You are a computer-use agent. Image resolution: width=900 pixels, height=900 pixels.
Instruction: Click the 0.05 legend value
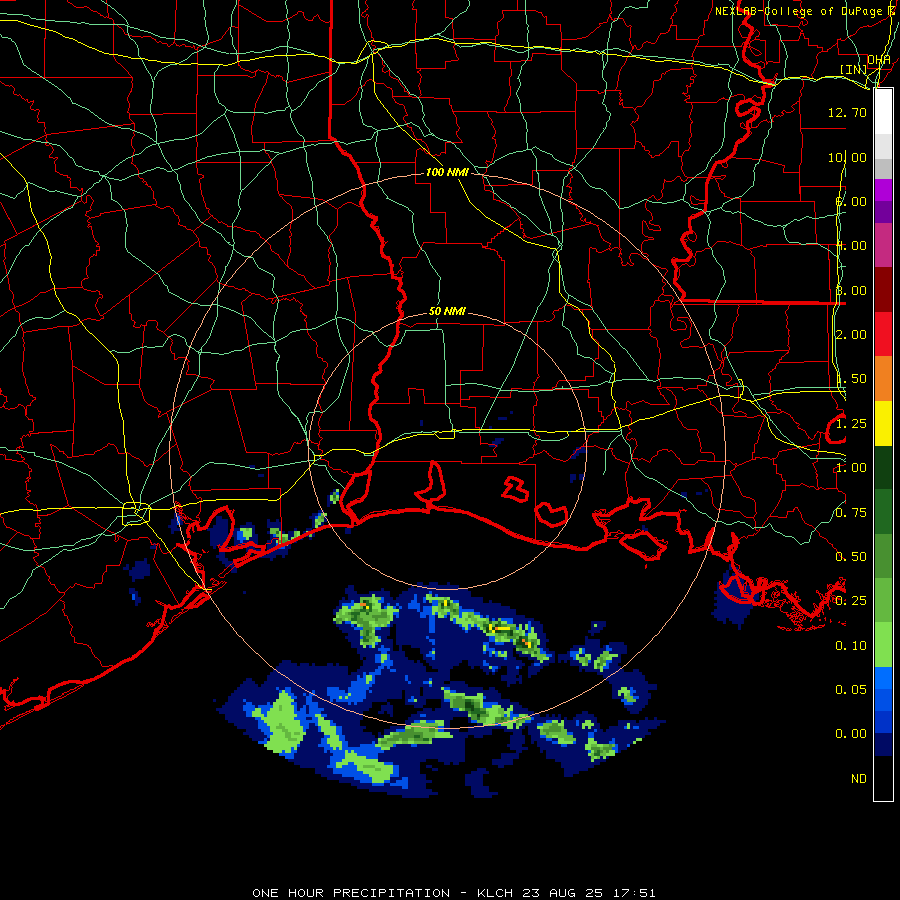pyautogui.click(x=851, y=690)
